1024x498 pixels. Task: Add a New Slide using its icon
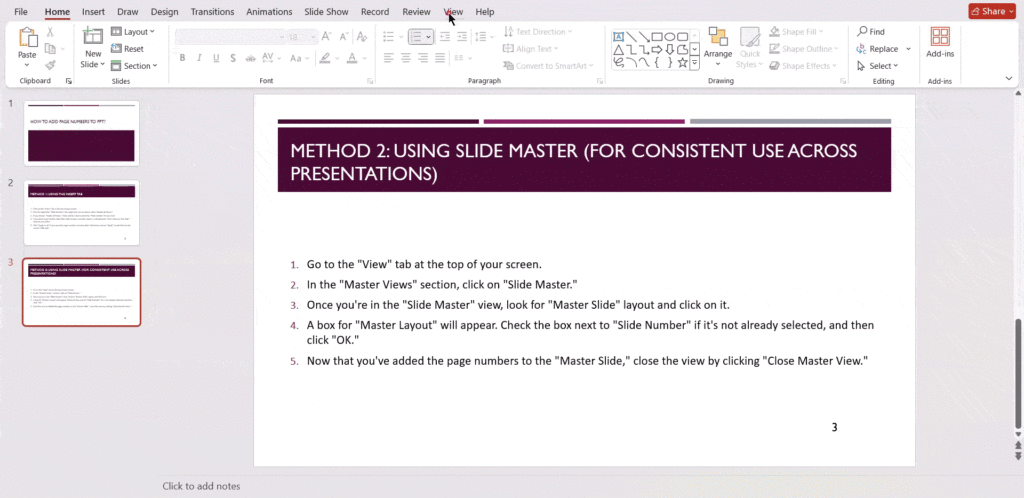[92, 36]
